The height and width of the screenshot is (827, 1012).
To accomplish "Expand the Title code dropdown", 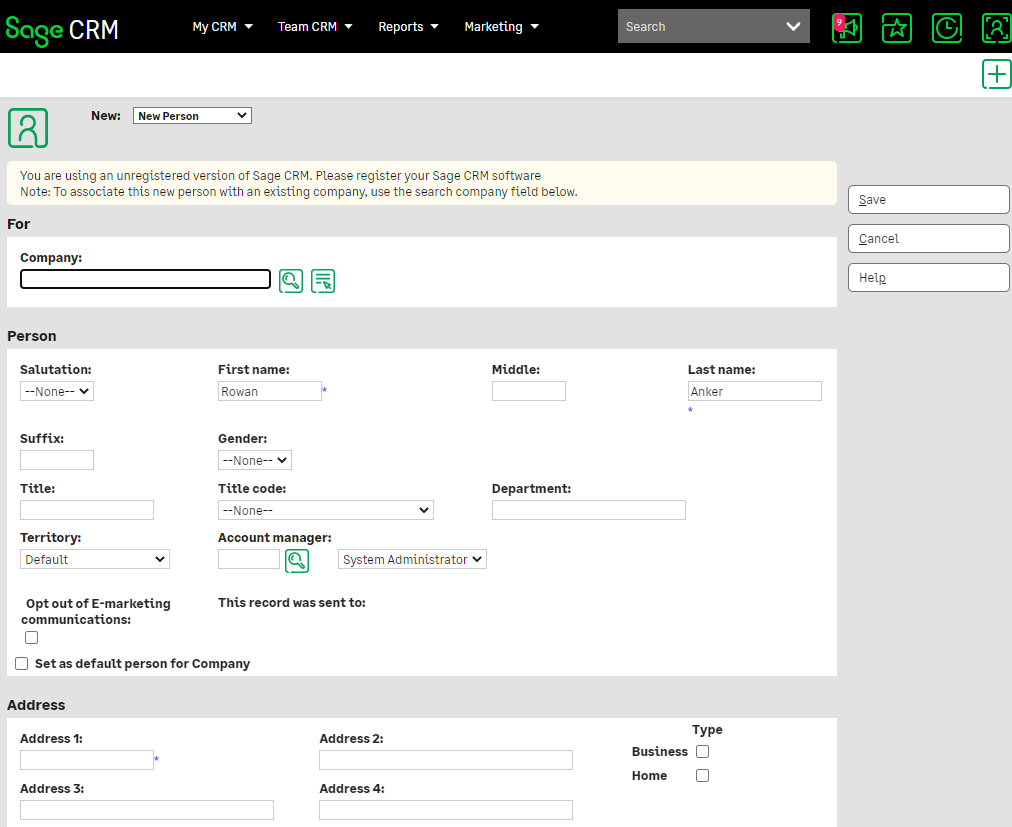I will click(x=325, y=511).
